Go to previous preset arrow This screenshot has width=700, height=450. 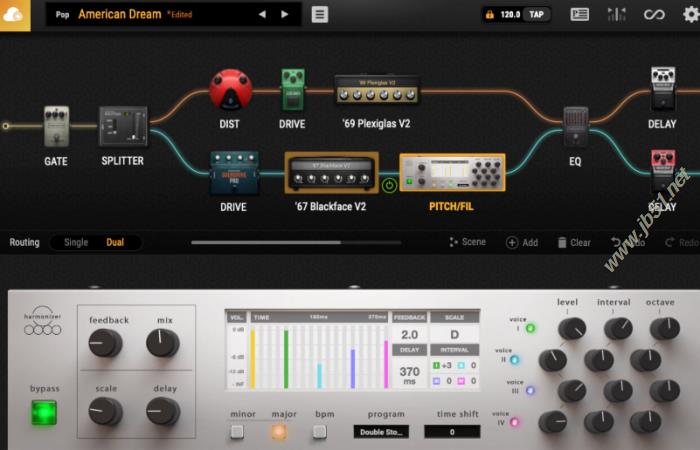click(262, 14)
